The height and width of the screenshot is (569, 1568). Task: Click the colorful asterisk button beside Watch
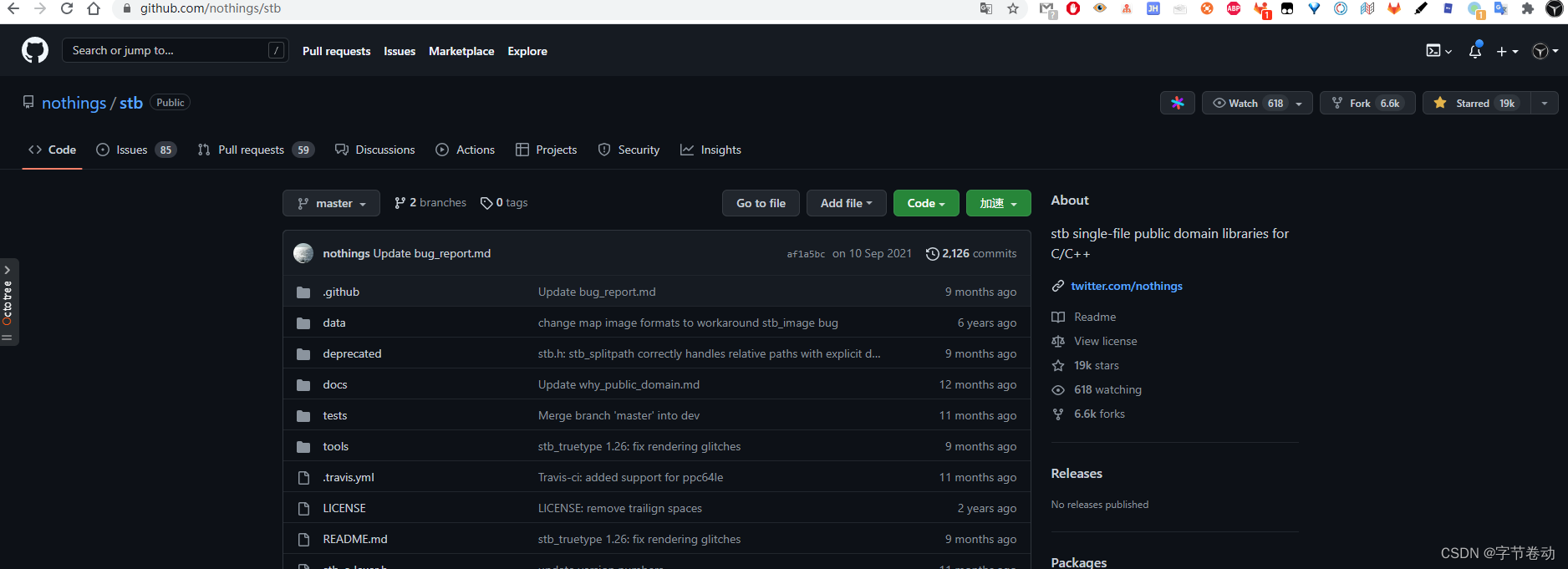[x=1178, y=103]
